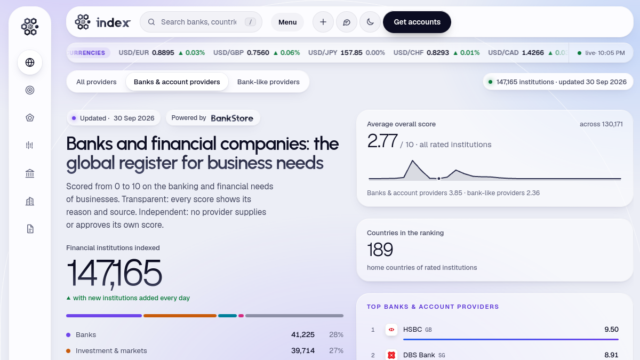Click the plus icon in the header

click(323, 22)
